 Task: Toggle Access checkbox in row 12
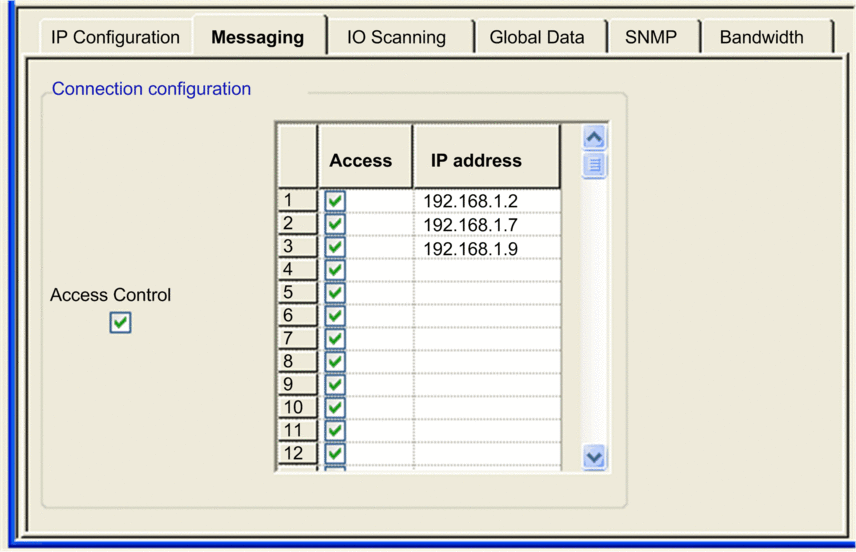tap(335, 454)
